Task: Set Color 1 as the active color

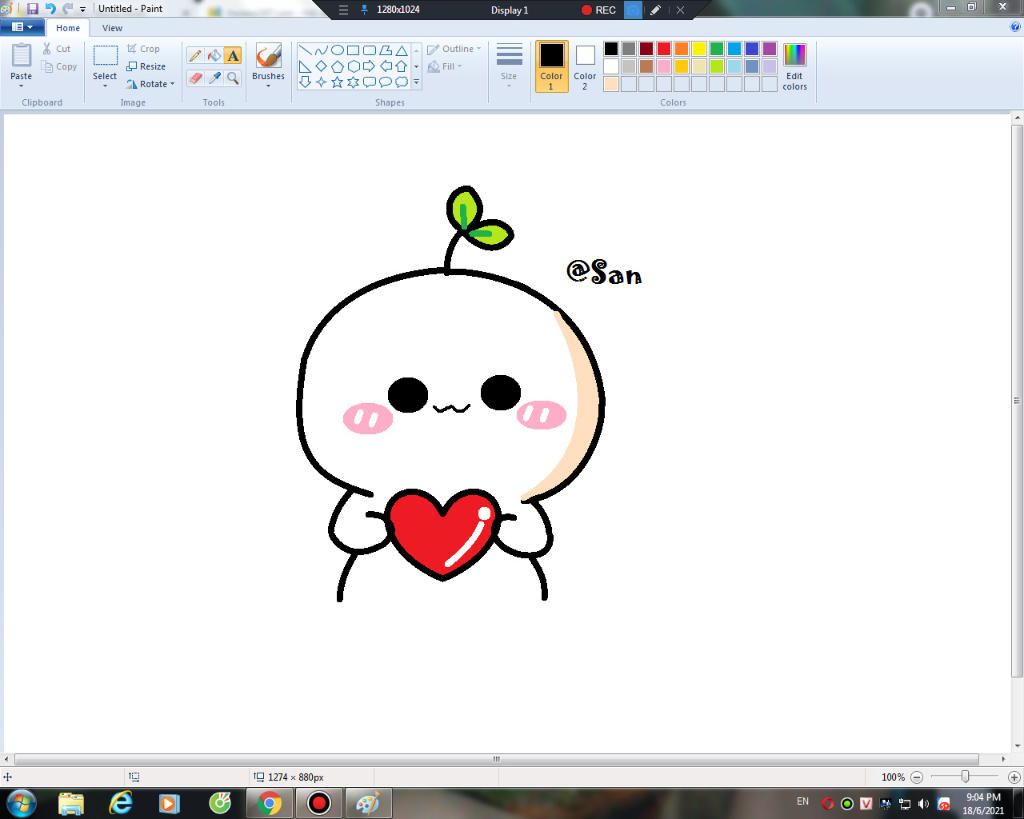Action: (551, 66)
